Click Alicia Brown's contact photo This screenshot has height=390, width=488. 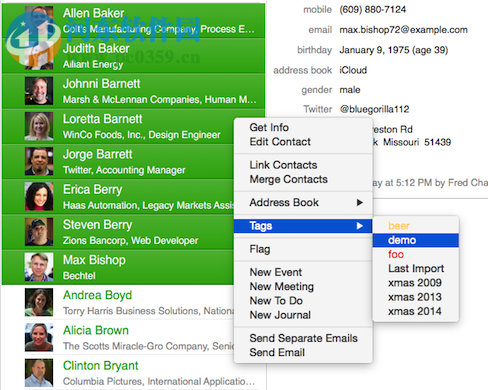click(39, 337)
